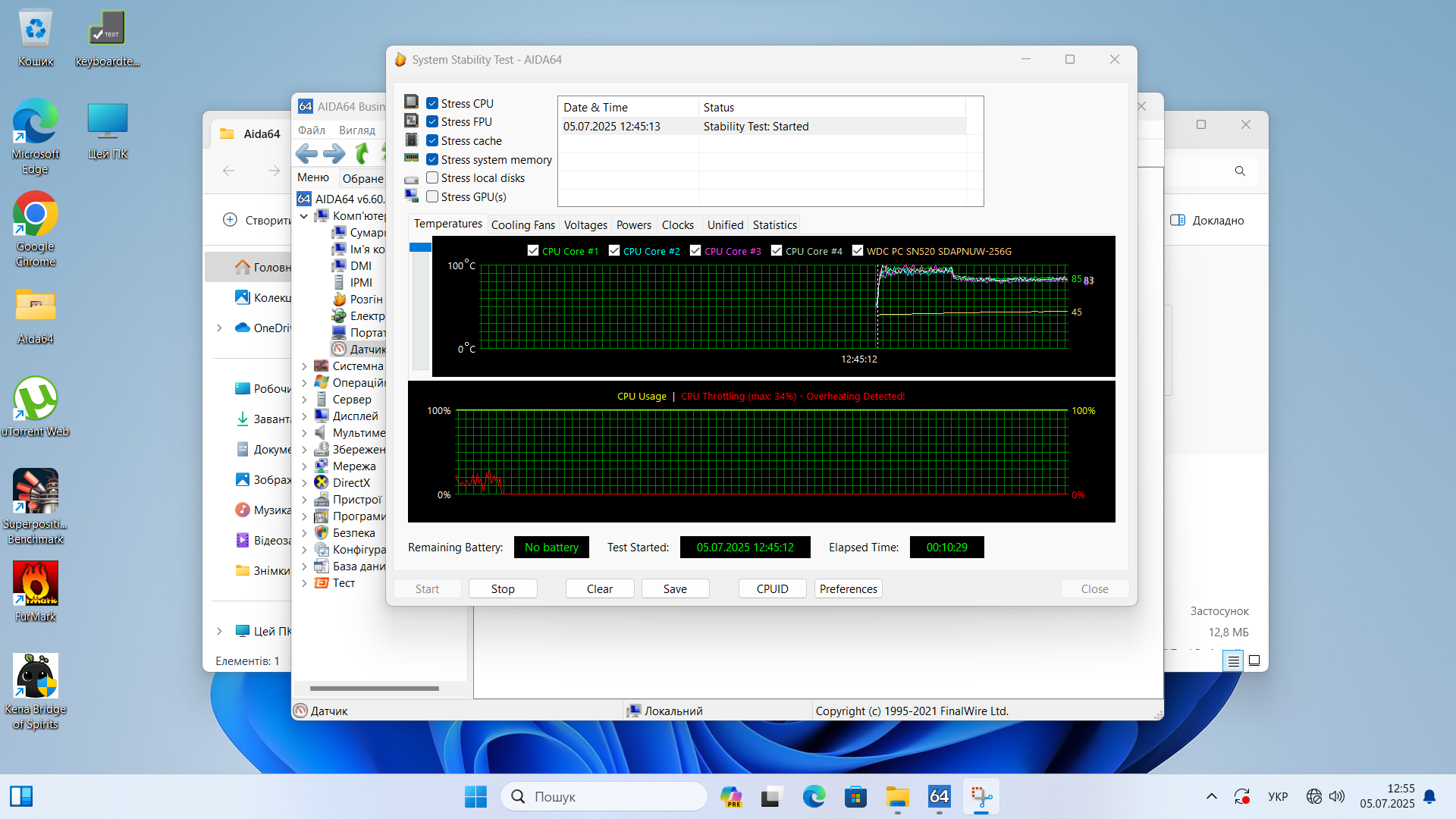Uncheck Stress FPU checkbox
This screenshot has height=819, width=1456.
(432, 122)
